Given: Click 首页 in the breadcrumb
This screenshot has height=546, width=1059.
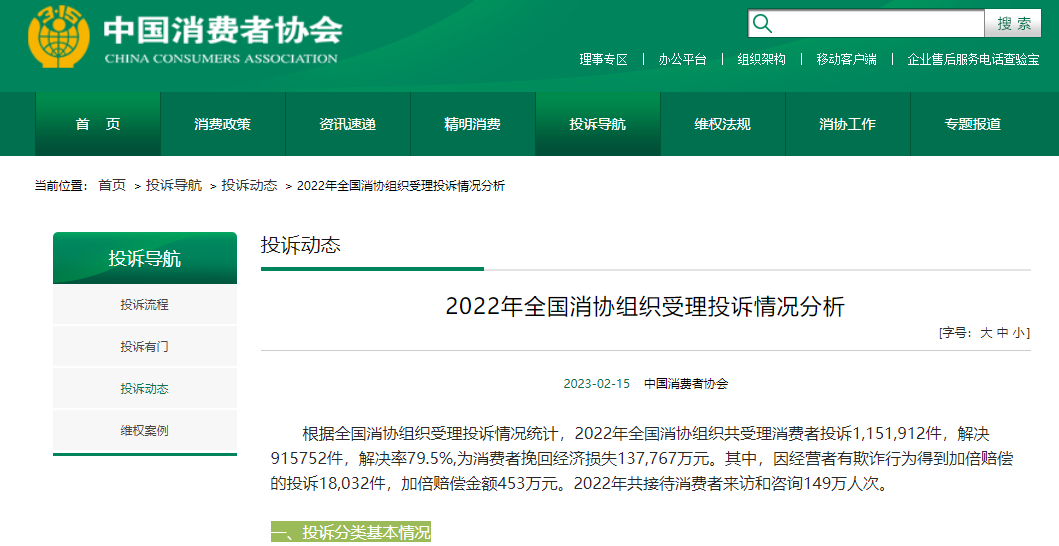Looking at the screenshot, I should pos(112,185).
